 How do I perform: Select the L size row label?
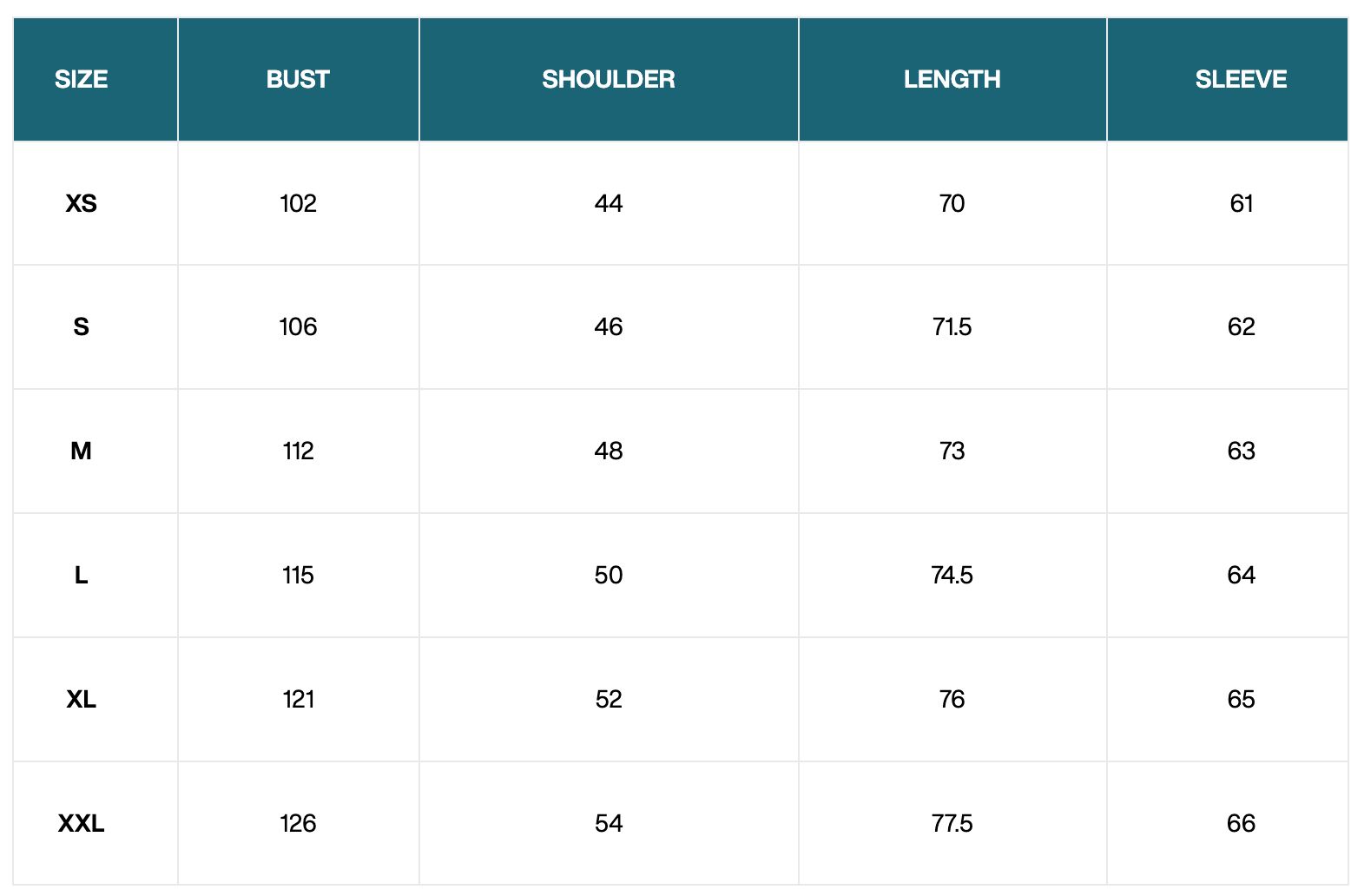pyautogui.click(x=81, y=575)
